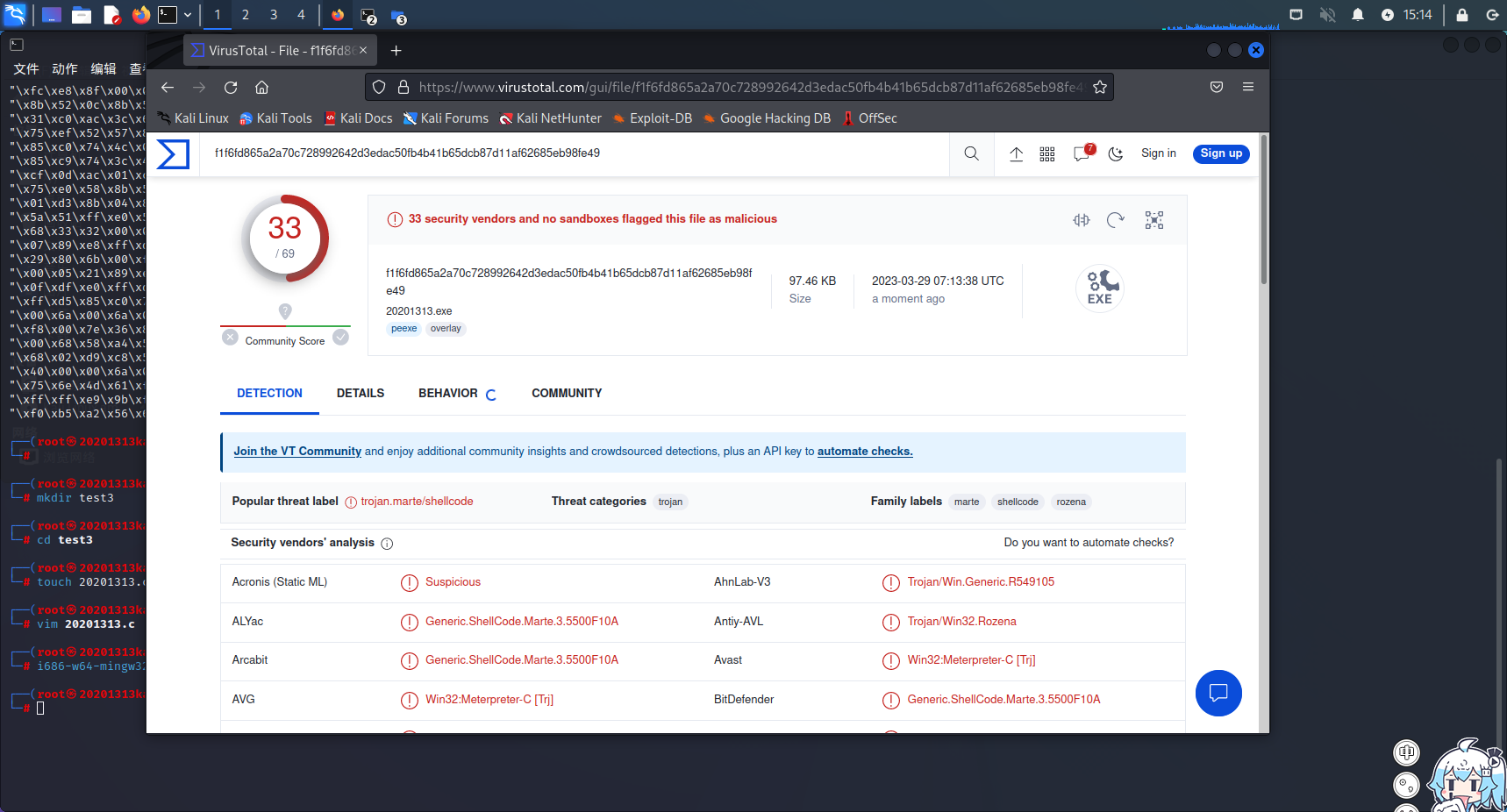Close the VirusTotal browser tab
Screen dimensions: 1507x812
363,51
